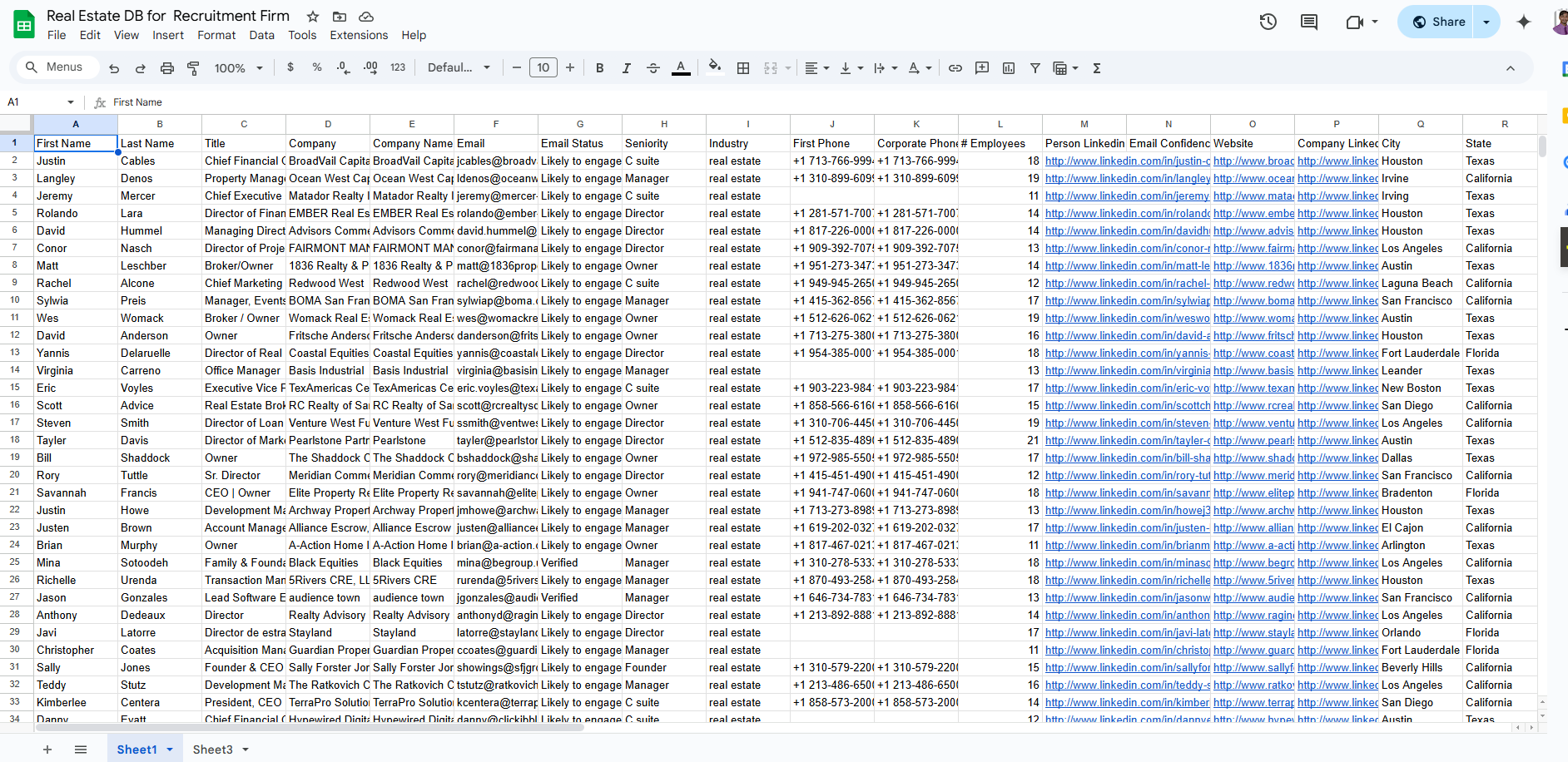1568x762 pixels.
Task: Open text wrapping dropdown
Action: 886,68
